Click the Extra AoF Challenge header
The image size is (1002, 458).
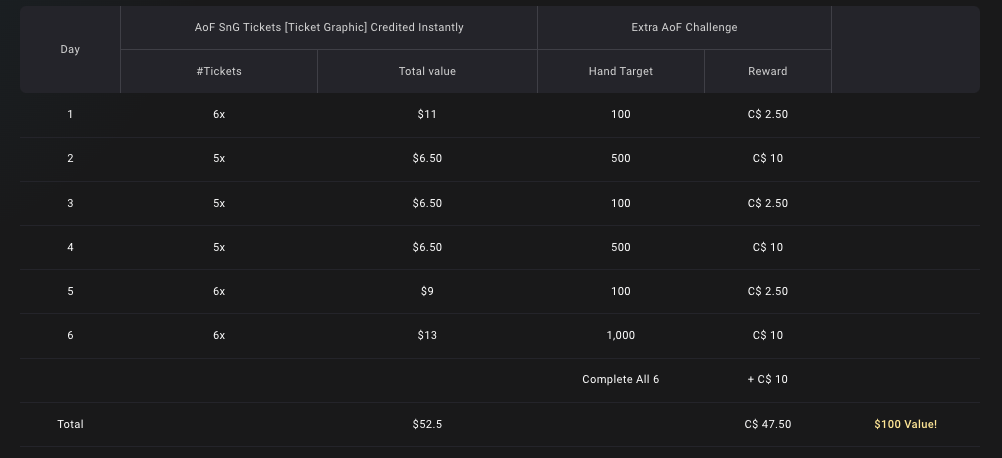[684, 27]
